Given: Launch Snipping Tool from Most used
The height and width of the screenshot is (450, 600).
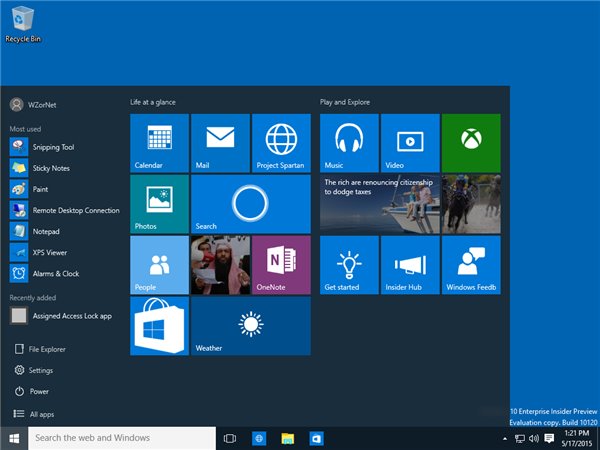Looking at the screenshot, I should (53, 147).
